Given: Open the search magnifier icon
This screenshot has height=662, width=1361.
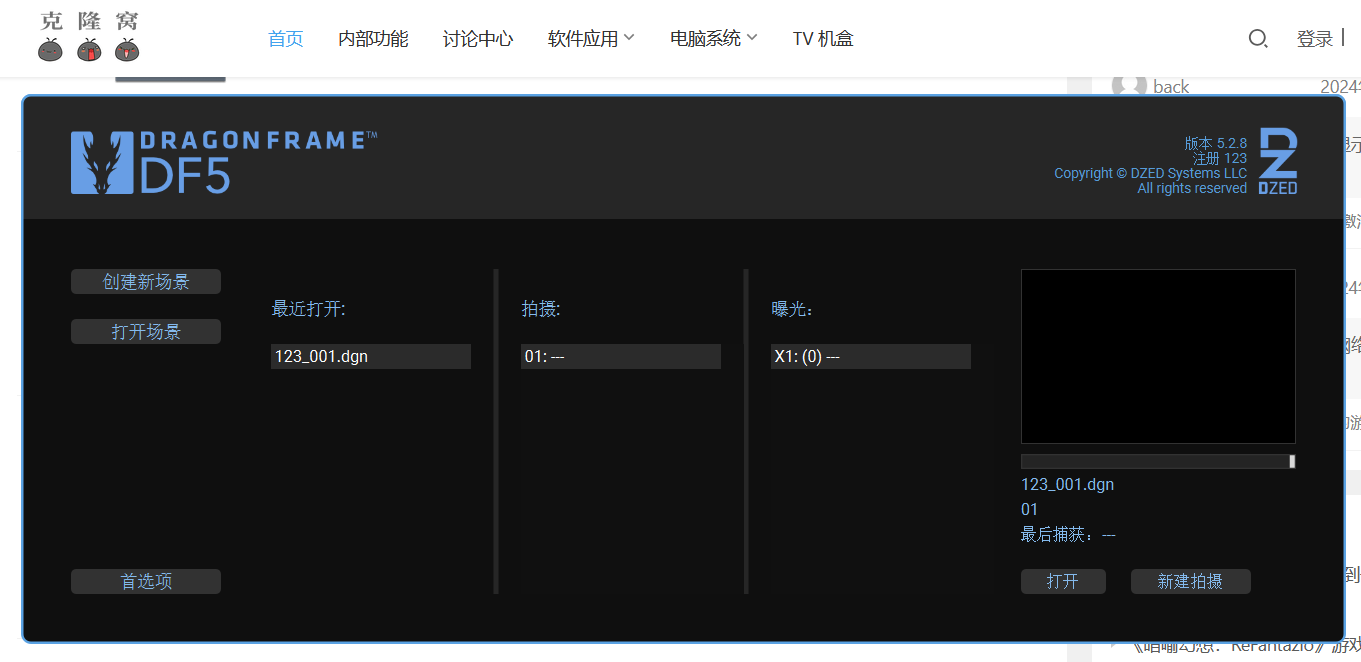Looking at the screenshot, I should (x=1258, y=39).
